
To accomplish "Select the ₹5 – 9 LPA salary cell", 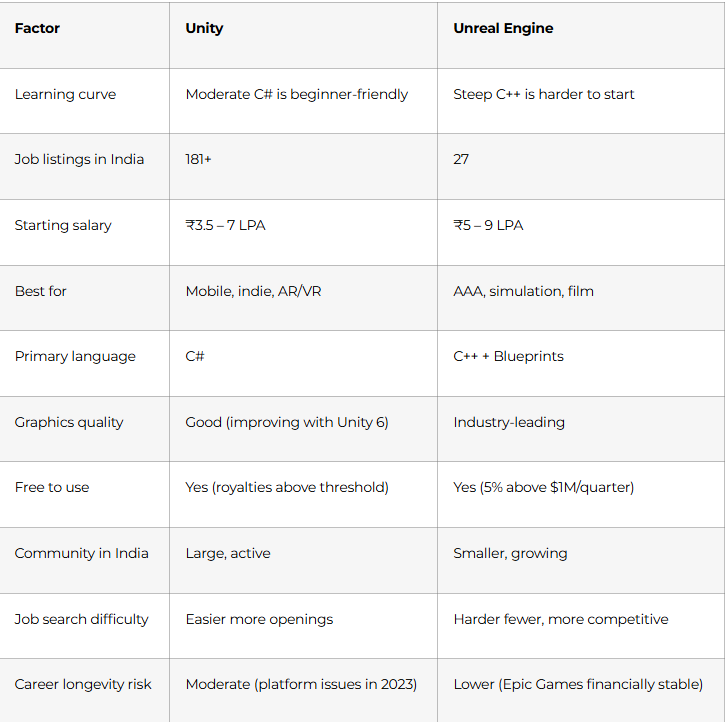I will (488, 226).
